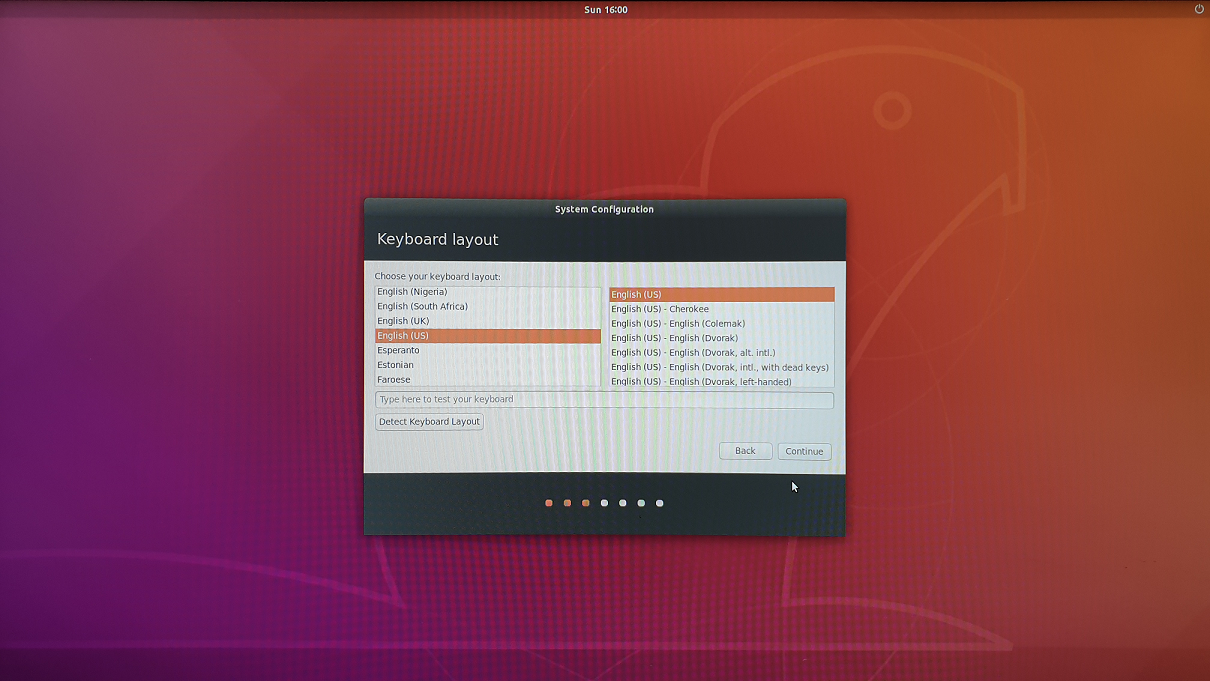Choose the plain English (US) variant
The width and height of the screenshot is (1210, 681).
tap(721, 294)
